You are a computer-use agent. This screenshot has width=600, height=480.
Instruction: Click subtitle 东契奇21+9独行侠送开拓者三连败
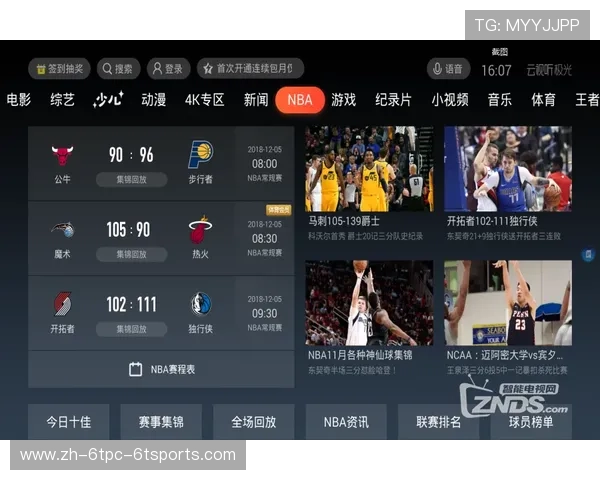[x=504, y=236]
